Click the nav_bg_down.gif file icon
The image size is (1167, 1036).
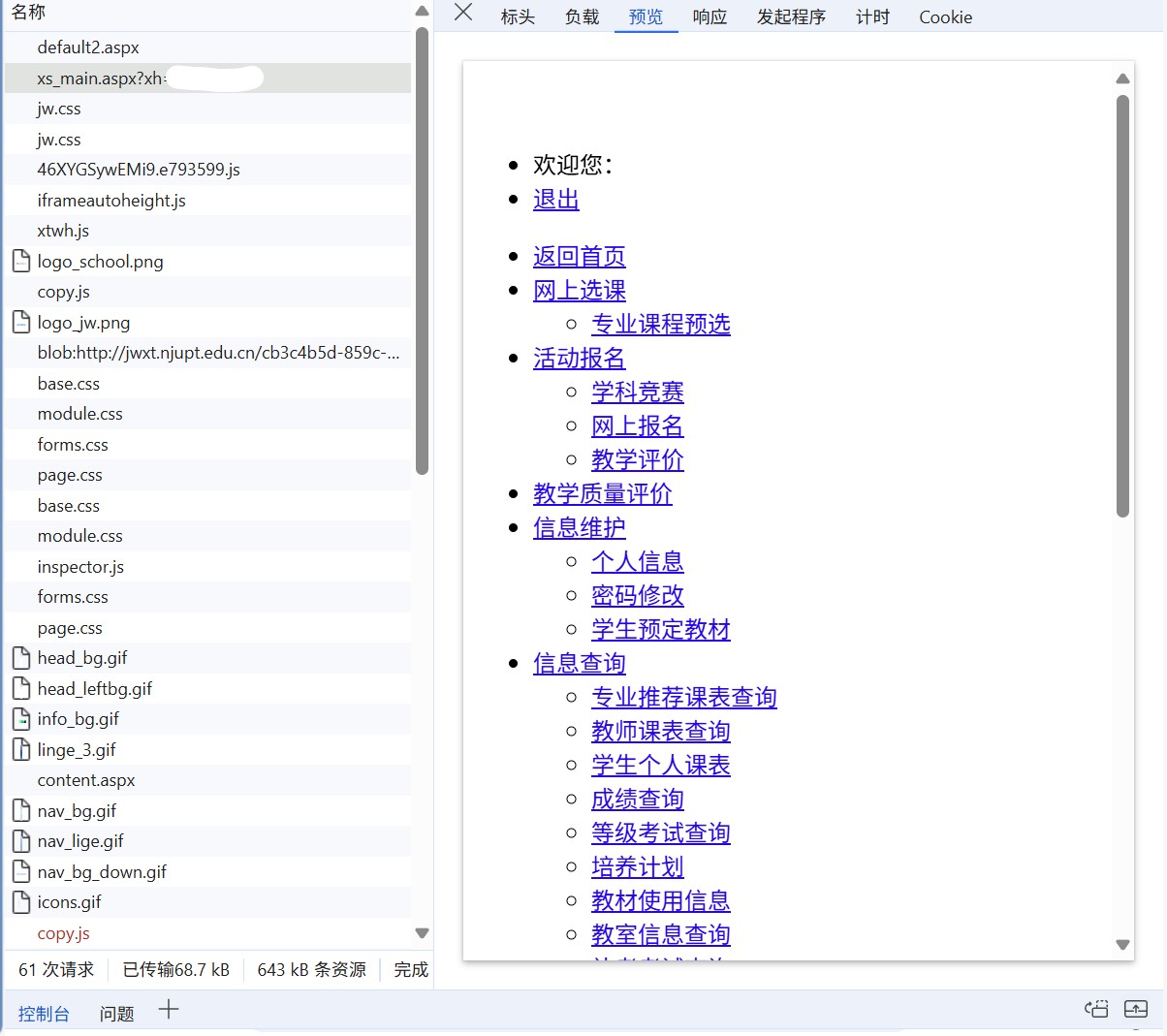click(20, 872)
